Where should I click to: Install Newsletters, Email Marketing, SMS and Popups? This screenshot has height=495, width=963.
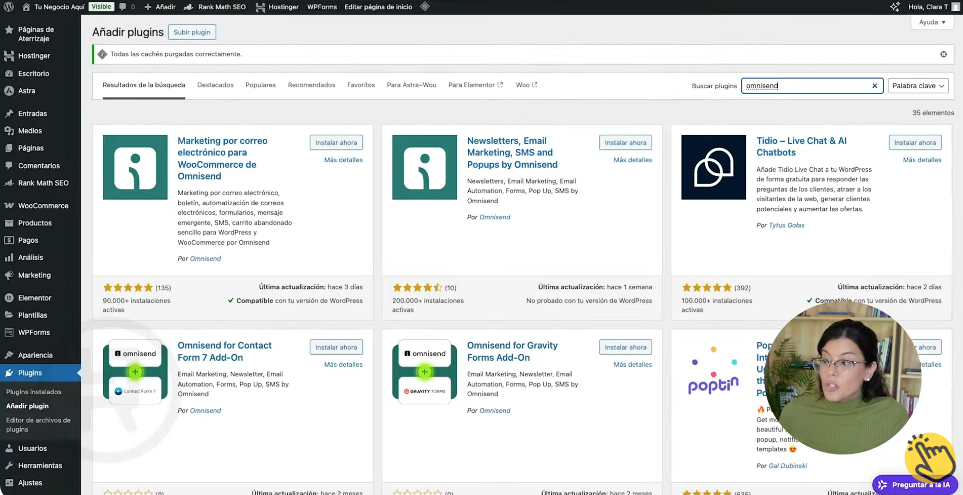pos(625,142)
